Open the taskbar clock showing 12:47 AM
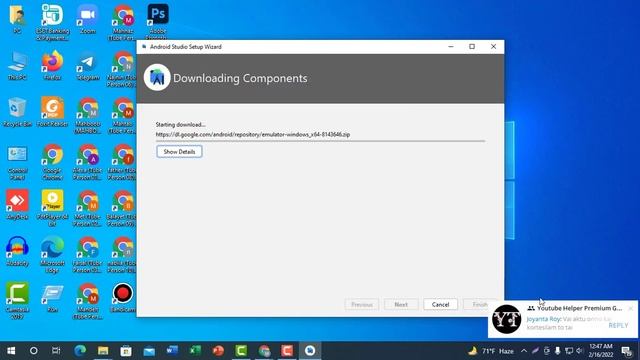 pos(600,351)
